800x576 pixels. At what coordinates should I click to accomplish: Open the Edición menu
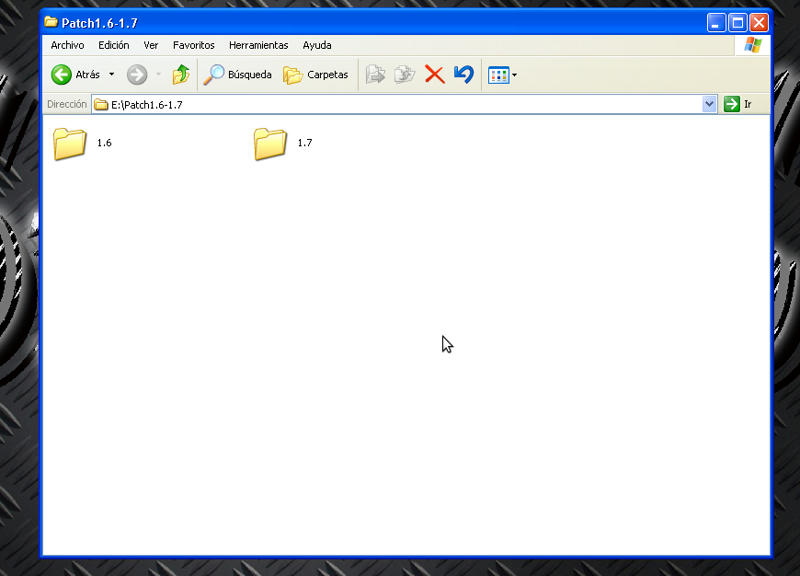[x=114, y=45]
